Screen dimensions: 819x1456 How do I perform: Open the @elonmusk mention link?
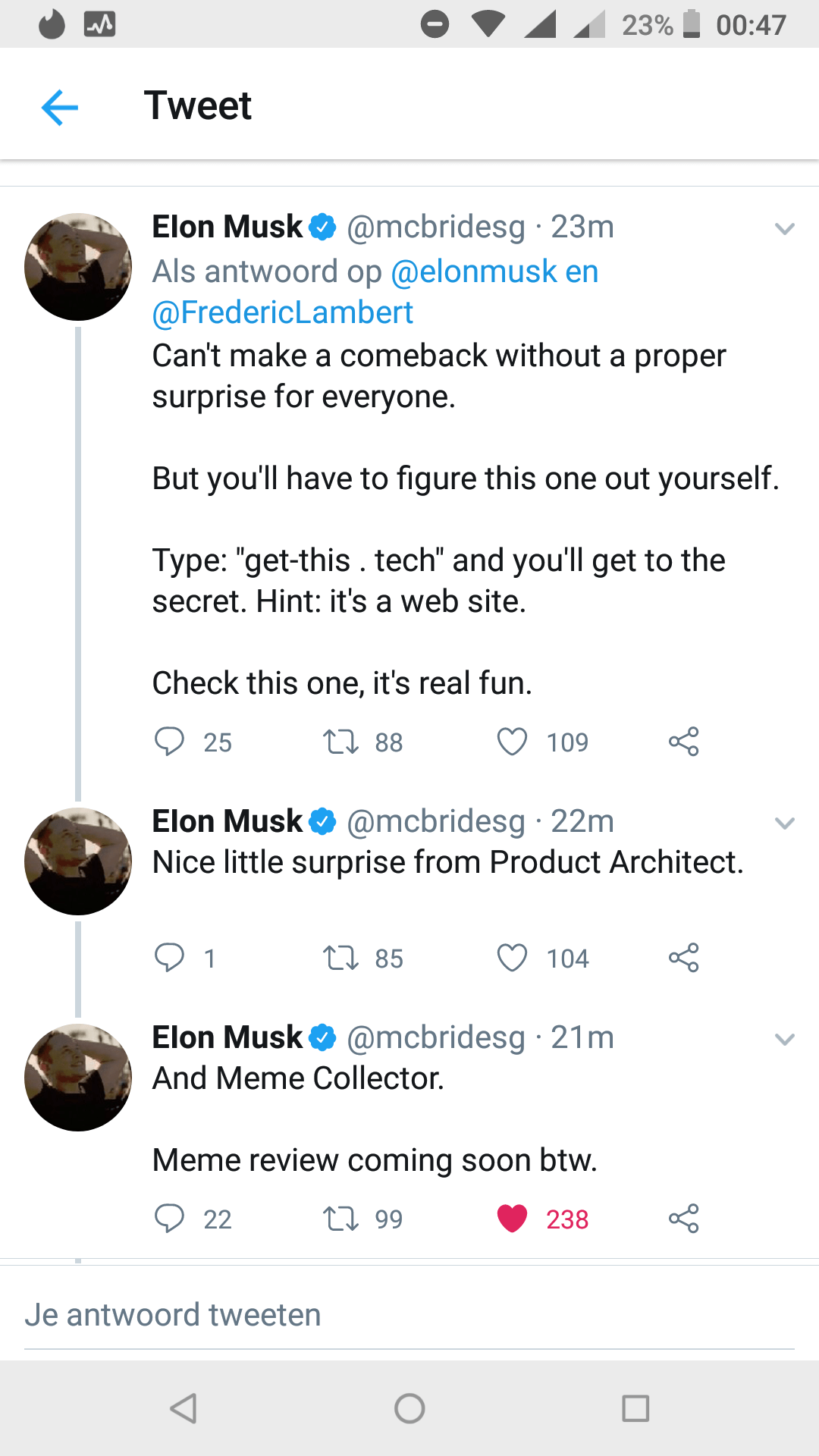[x=473, y=271]
